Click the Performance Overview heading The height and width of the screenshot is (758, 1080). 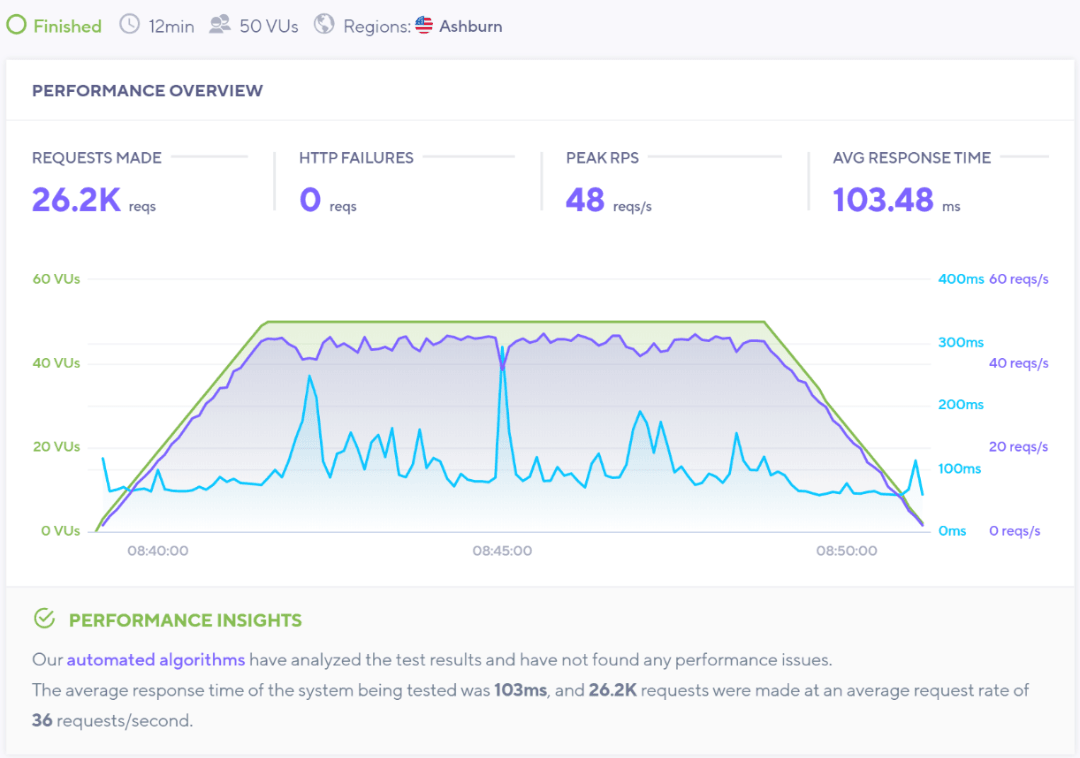point(147,91)
